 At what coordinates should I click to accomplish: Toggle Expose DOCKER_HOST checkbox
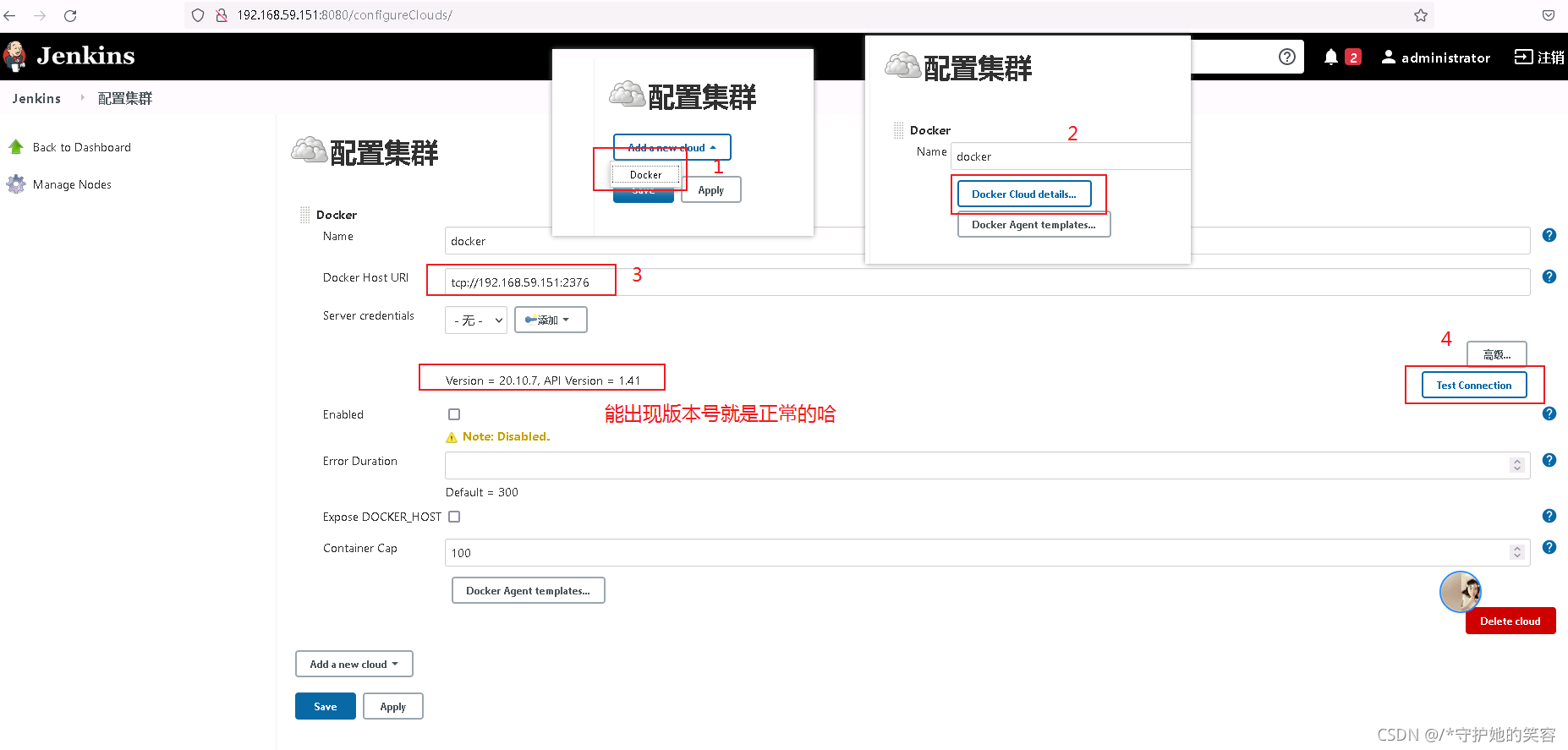[x=454, y=517]
